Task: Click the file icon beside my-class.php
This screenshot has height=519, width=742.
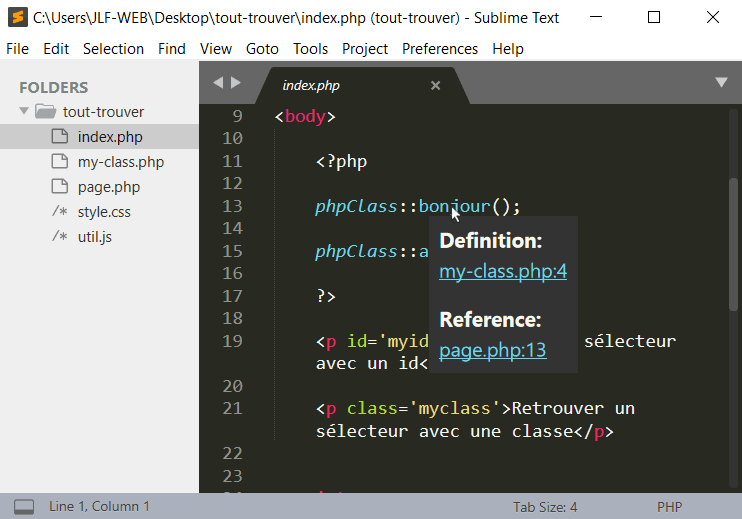Action: [60, 161]
